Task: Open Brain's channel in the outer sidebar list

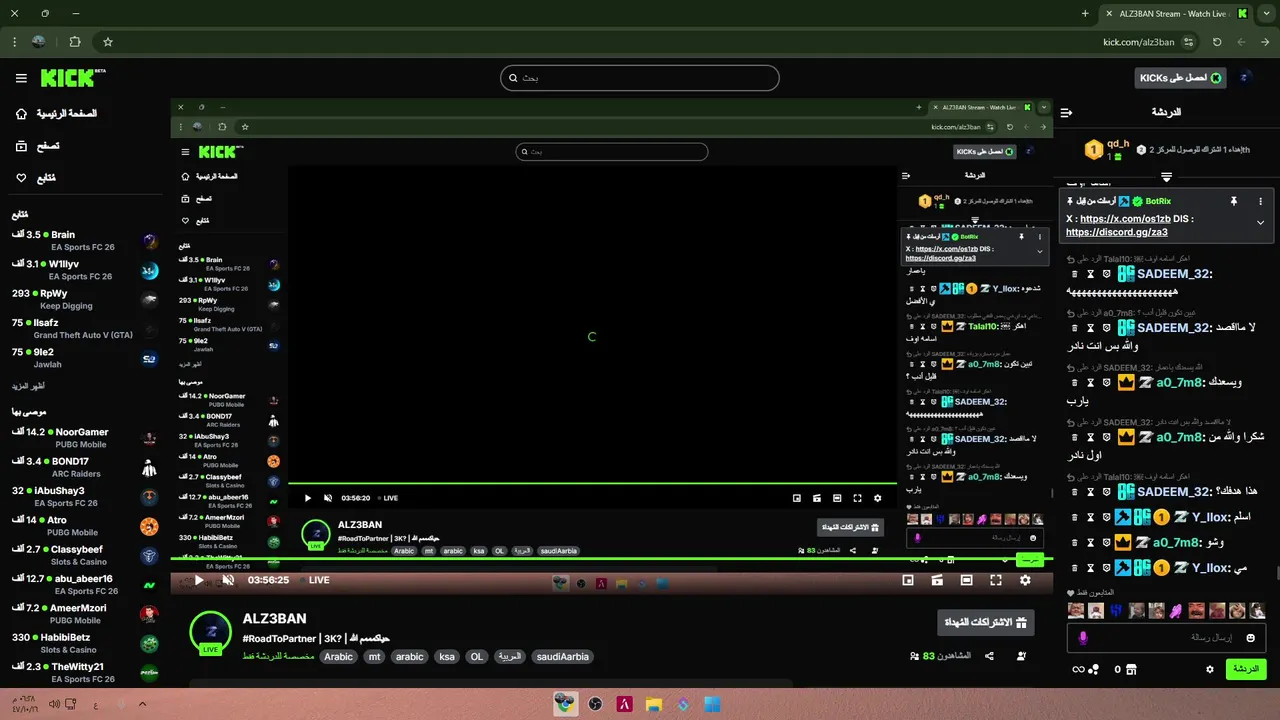Action: click(x=85, y=241)
